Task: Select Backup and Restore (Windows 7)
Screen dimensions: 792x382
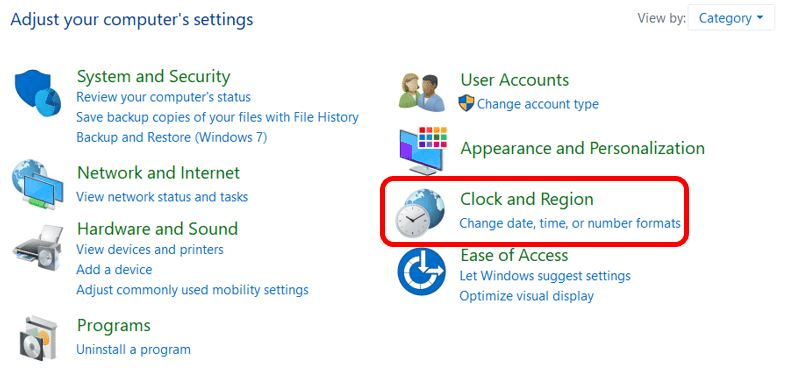Action: pos(171,137)
